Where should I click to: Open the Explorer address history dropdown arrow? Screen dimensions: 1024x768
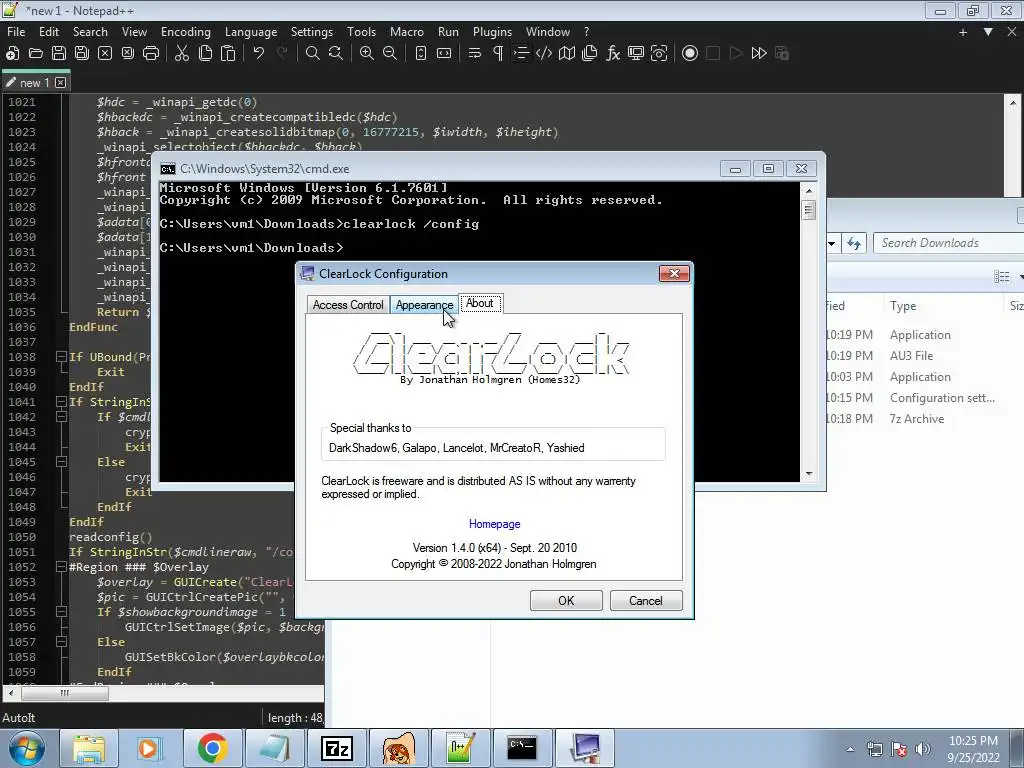point(831,243)
